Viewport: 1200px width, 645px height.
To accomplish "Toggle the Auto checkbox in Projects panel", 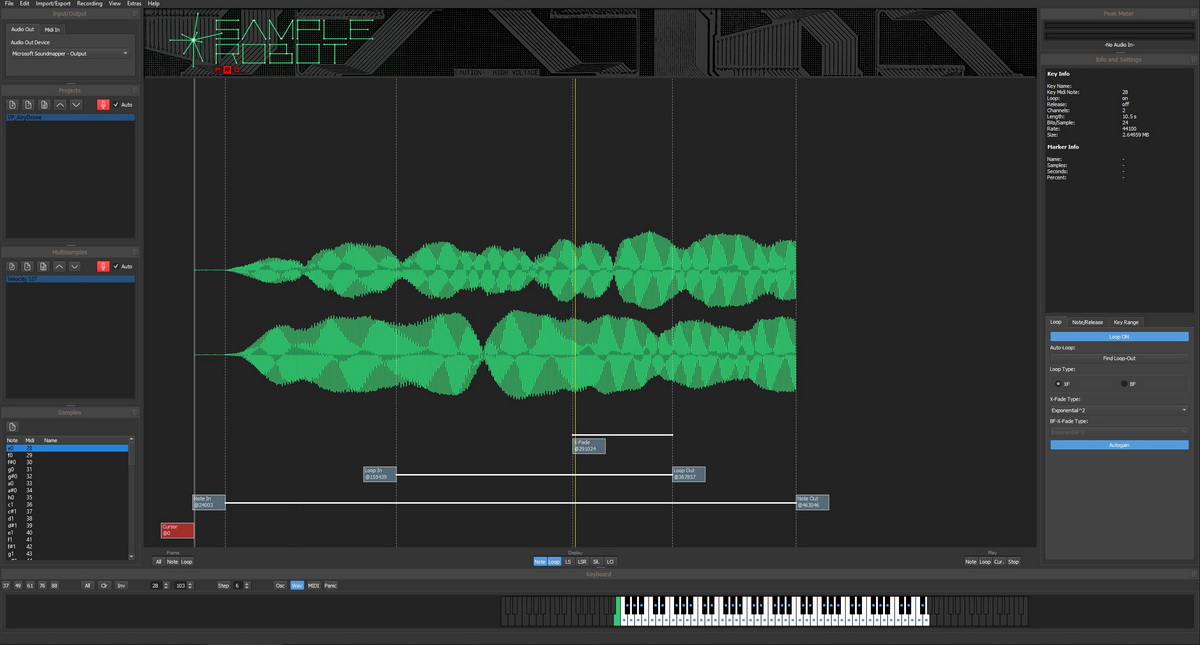I will click(x=116, y=104).
